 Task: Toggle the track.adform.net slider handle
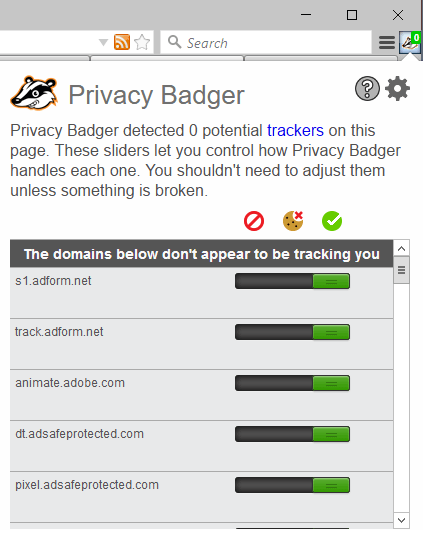tap(331, 332)
